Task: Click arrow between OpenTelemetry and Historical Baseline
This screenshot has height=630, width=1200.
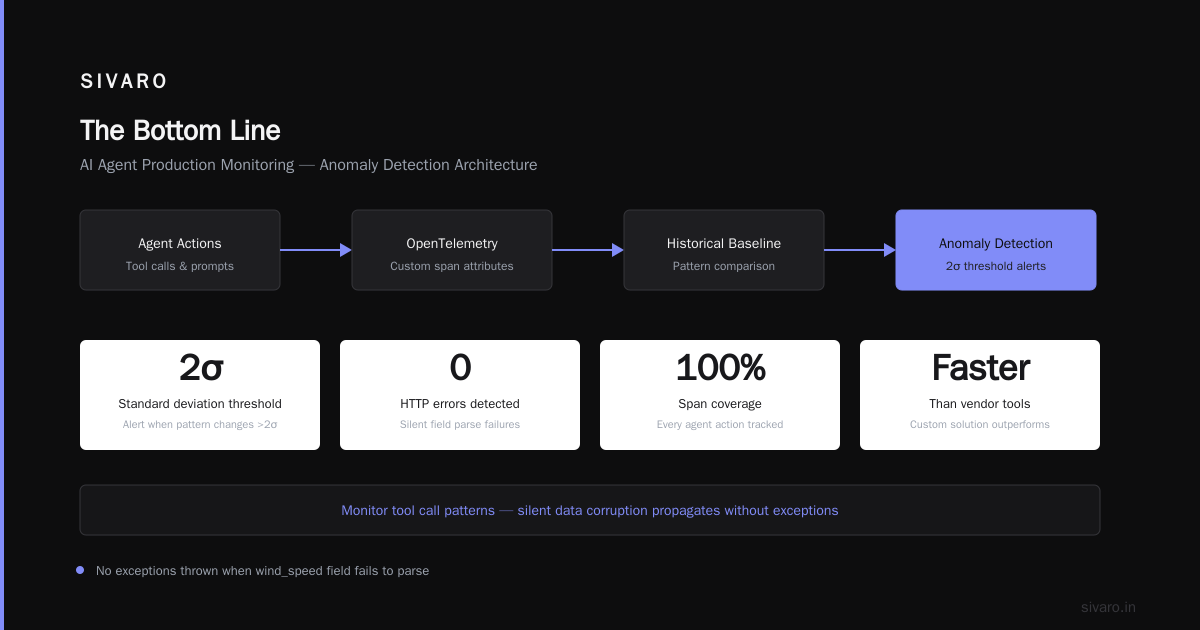Action: pyautogui.click(x=588, y=250)
